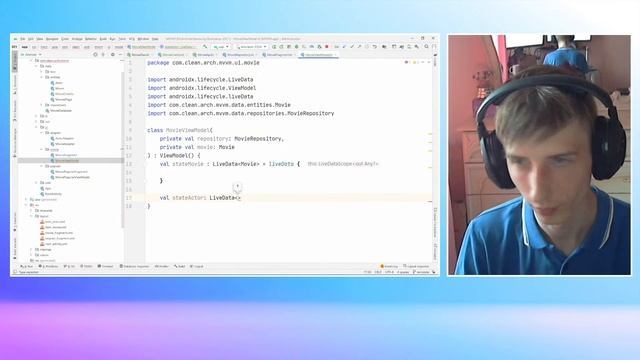Collapse the movie package in tree
Screen dimensions: 640x360
42,149
